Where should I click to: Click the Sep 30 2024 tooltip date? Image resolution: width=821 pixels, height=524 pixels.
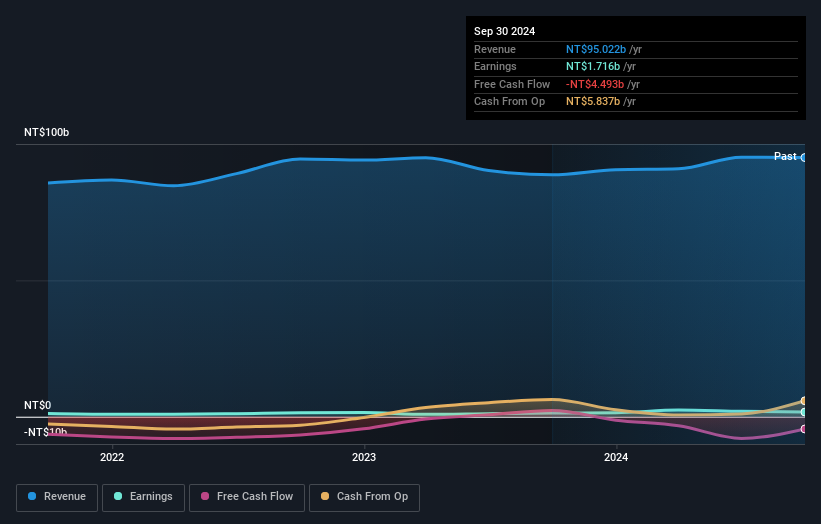click(x=504, y=31)
